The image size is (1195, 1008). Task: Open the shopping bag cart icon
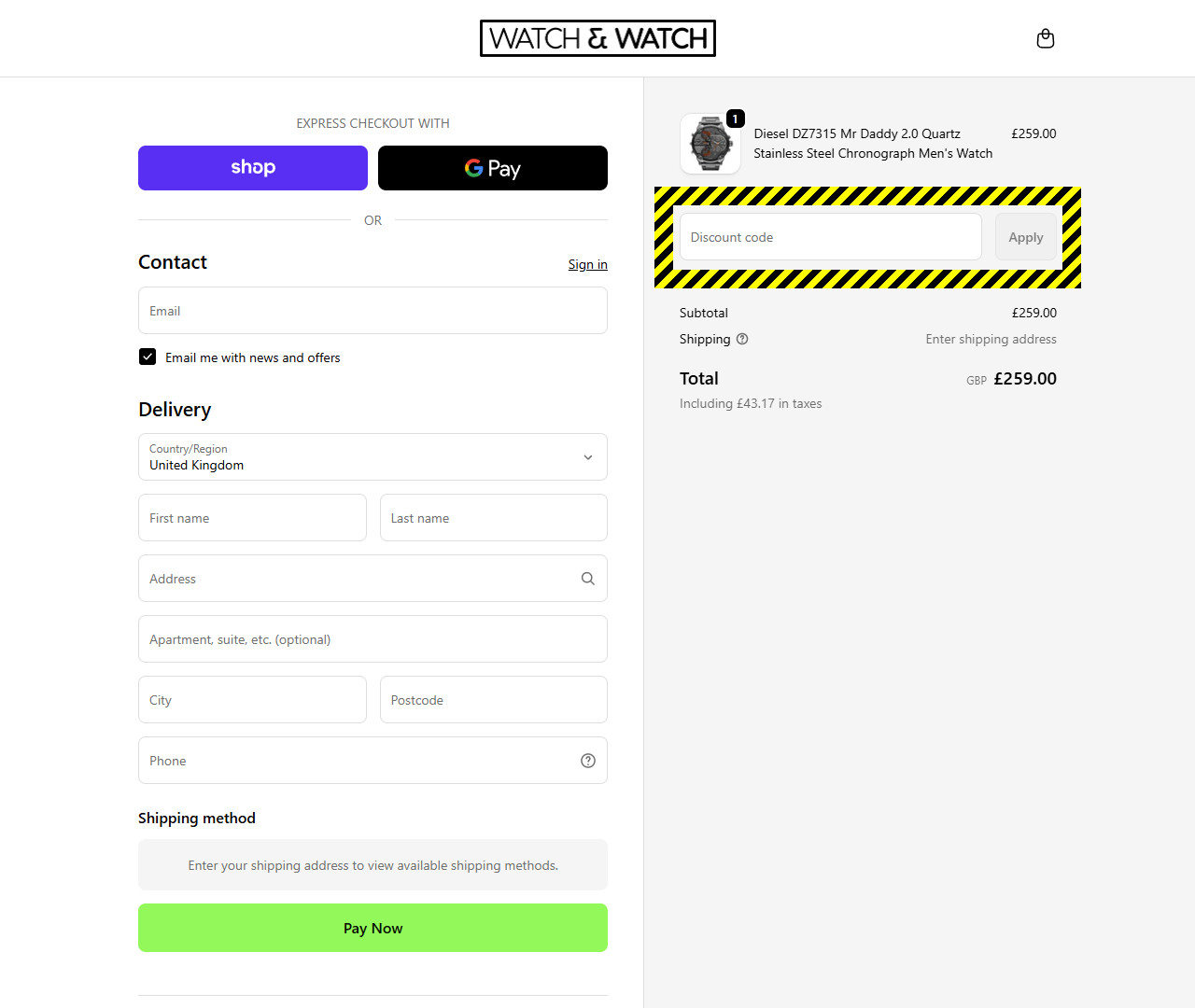click(1046, 38)
